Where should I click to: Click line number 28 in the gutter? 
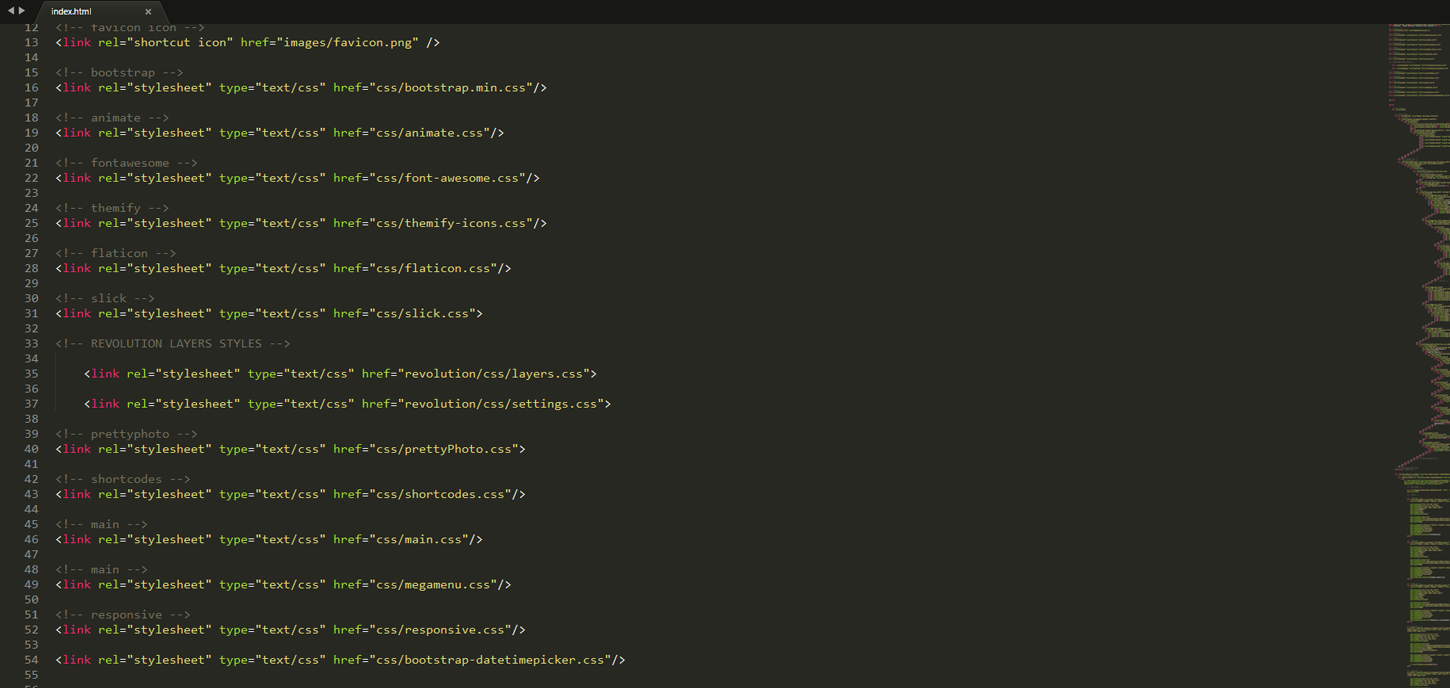[x=31, y=268]
